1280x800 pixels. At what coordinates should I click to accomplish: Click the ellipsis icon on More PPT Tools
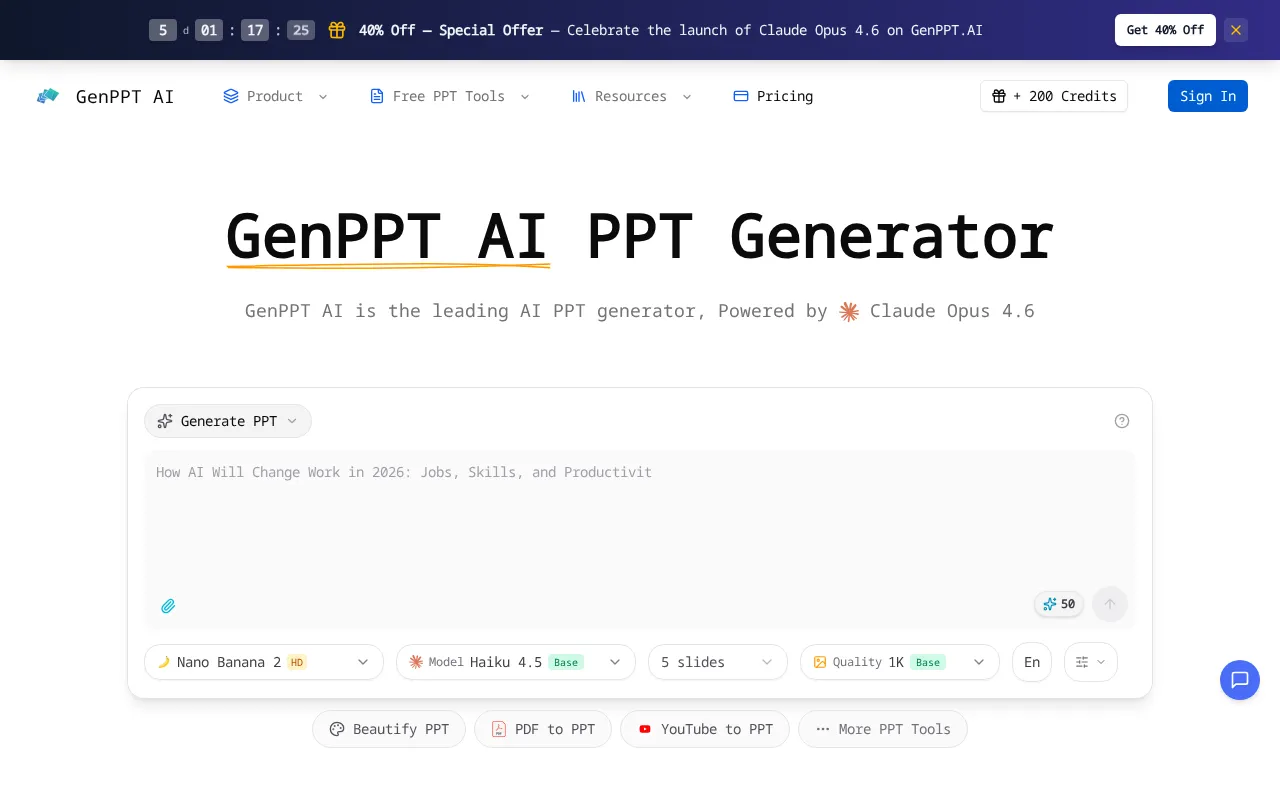823,729
